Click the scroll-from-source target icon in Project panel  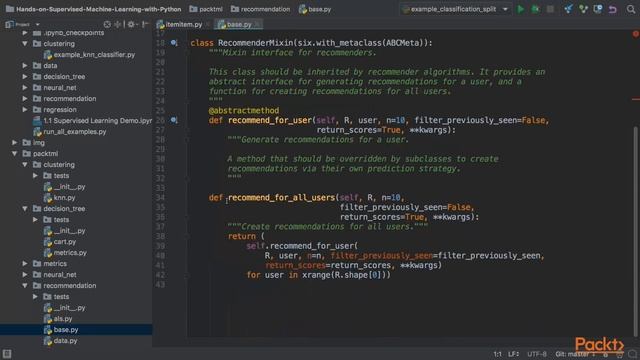pos(107,24)
